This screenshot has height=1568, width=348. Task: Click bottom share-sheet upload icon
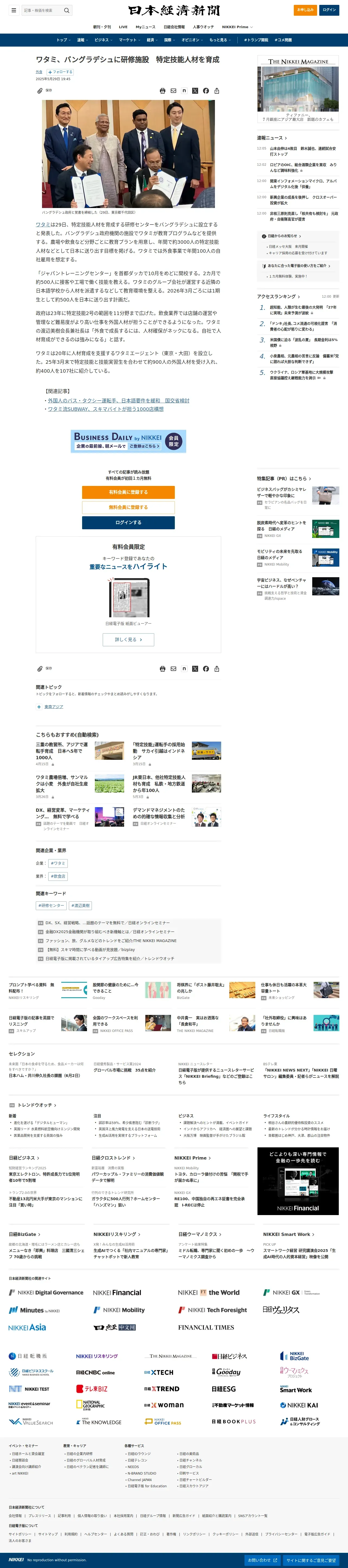click(217, 668)
